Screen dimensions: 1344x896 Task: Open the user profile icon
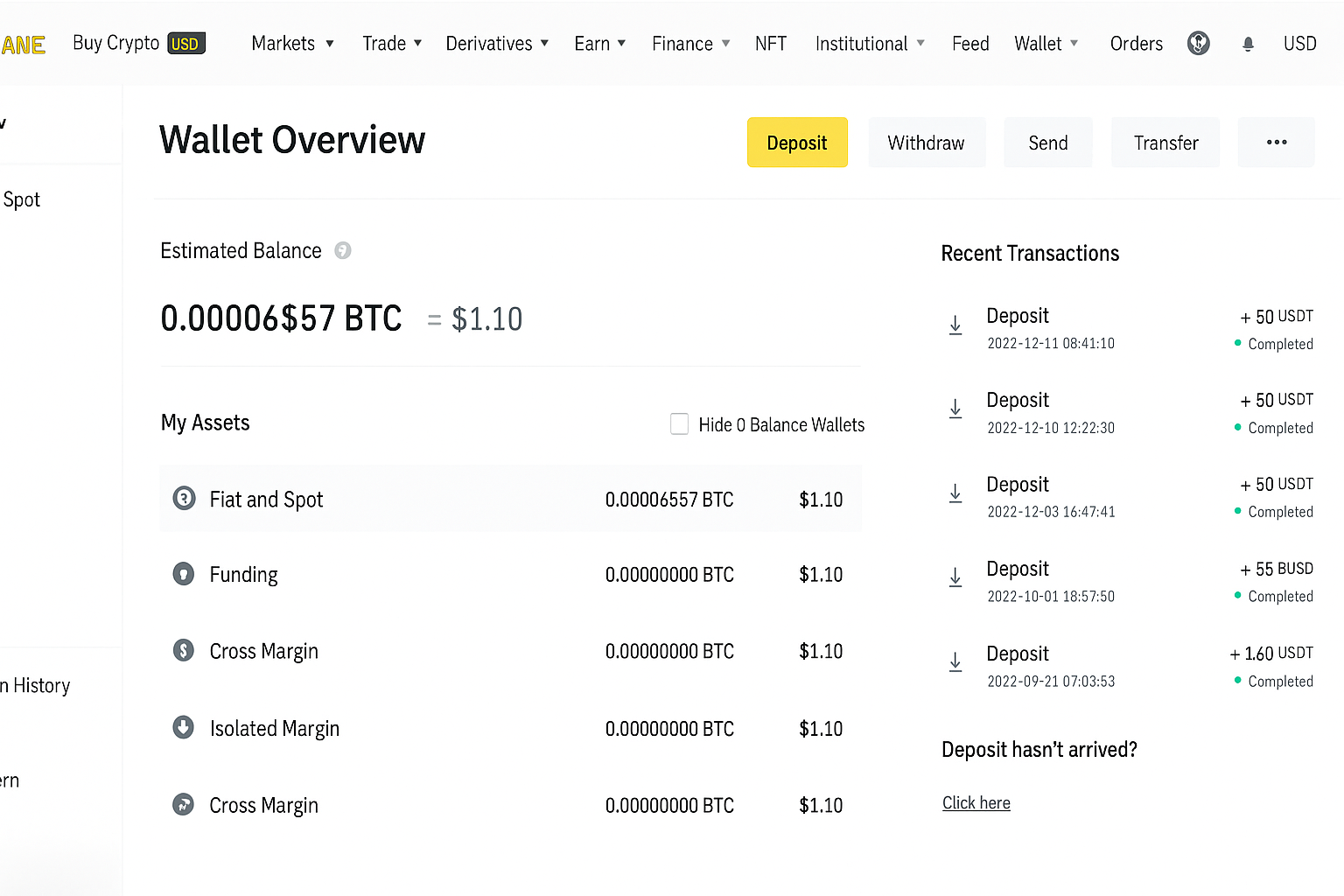1198,43
